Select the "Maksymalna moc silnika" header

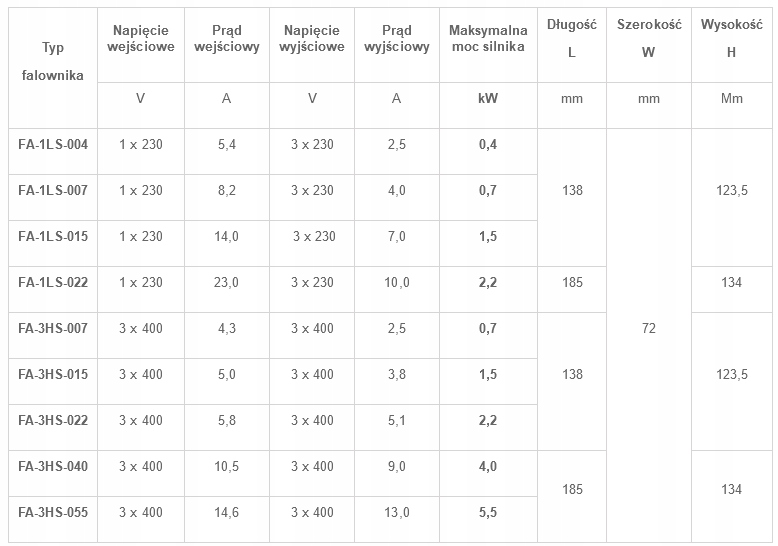(487, 41)
